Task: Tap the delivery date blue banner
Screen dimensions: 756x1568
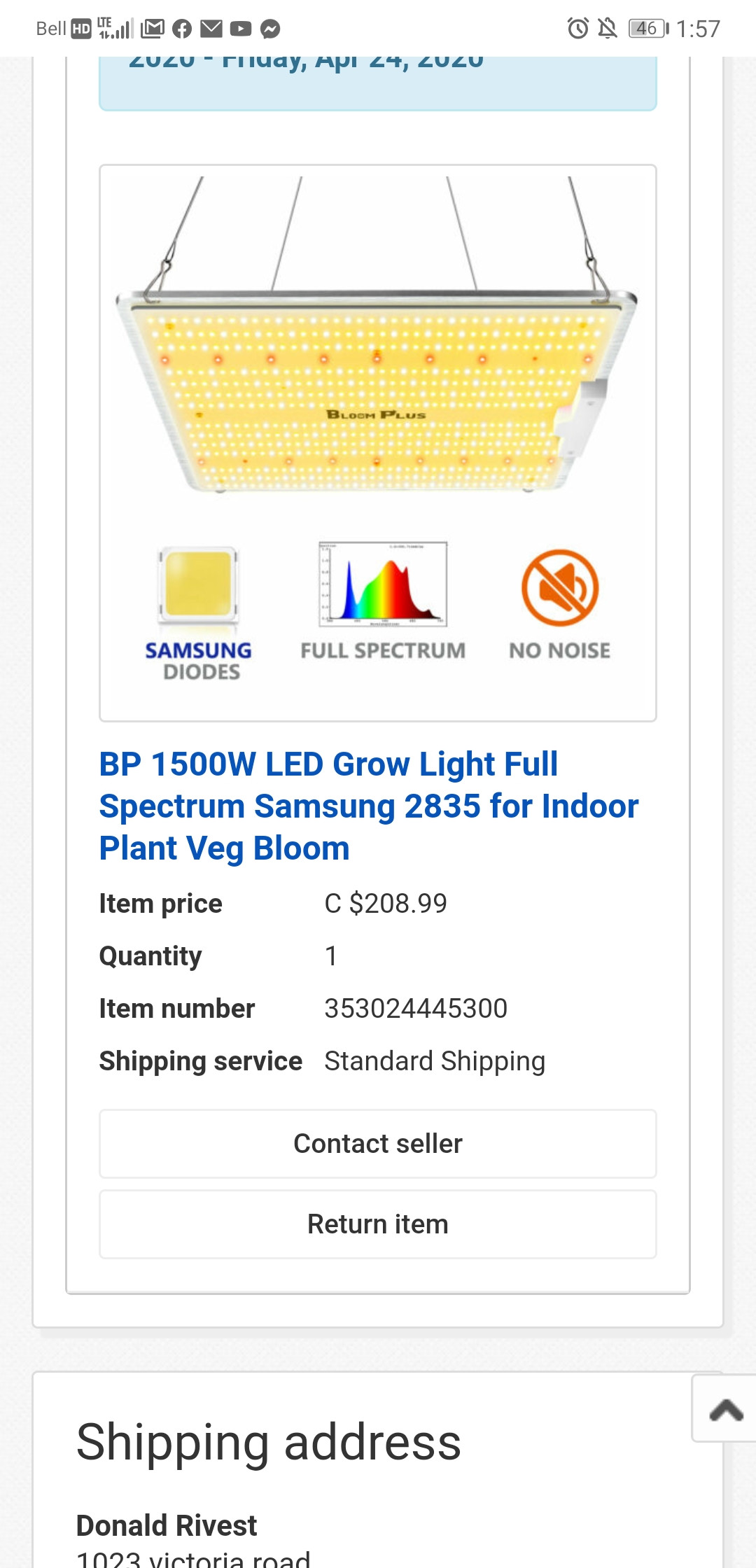Action: point(378,83)
